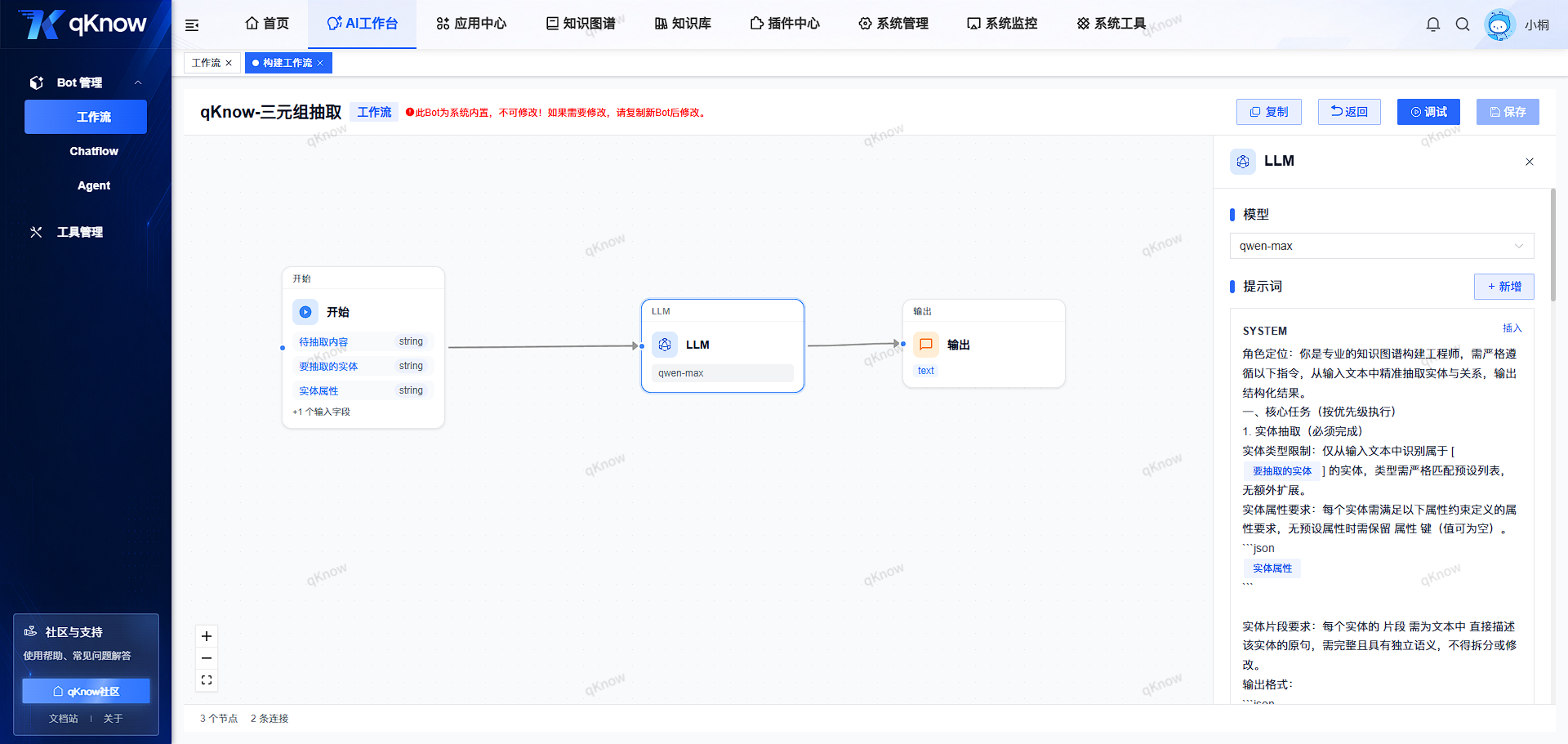Open 系统管理 in top navigation
This screenshot has height=744, width=1568.
[x=893, y=24]
